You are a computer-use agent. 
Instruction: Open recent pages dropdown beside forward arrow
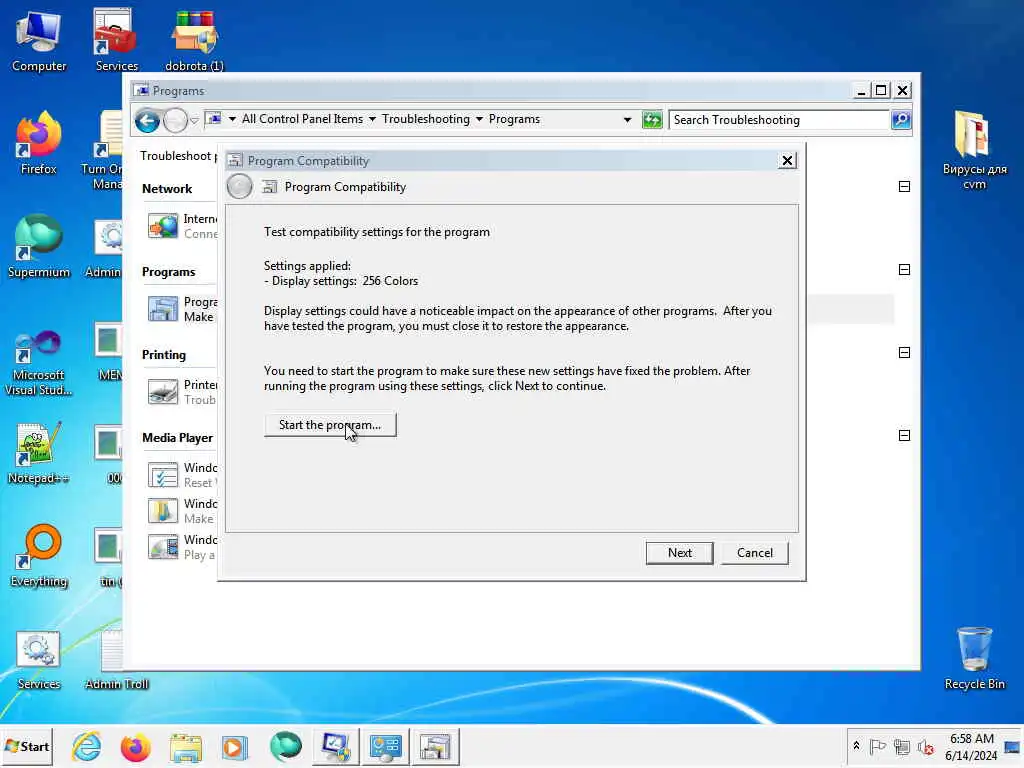[x=194, y=120]
